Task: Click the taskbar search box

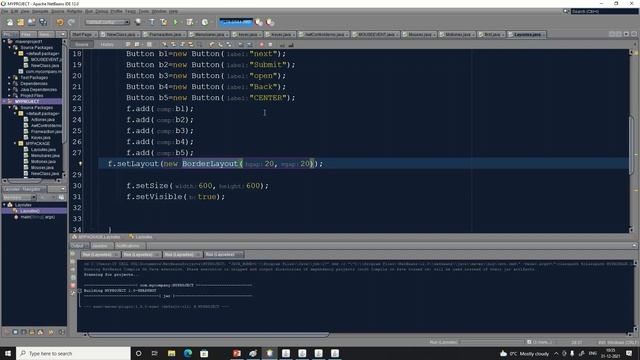Action: [73, 353]
